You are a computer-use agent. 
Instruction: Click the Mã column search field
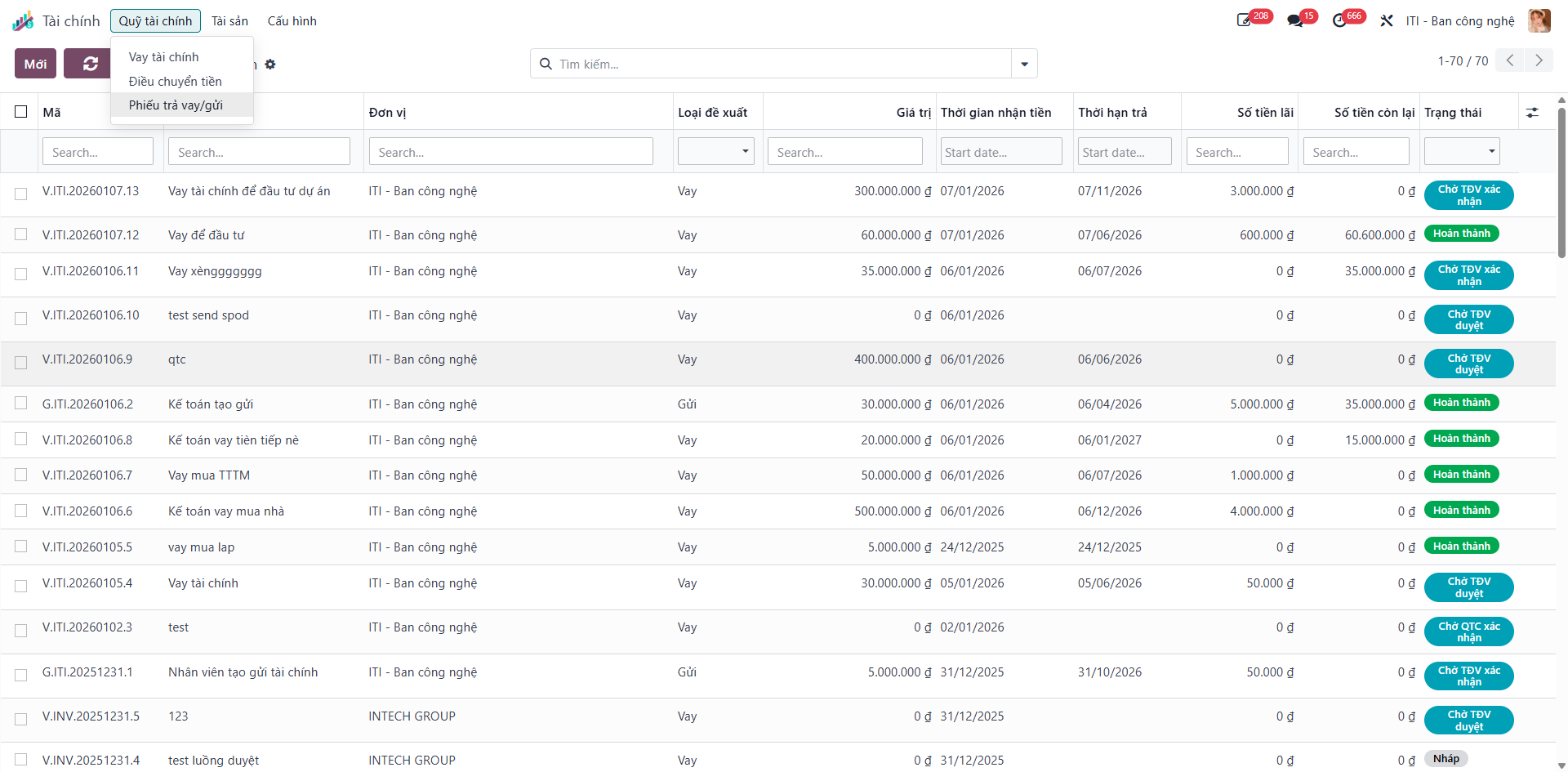[98, 152]
